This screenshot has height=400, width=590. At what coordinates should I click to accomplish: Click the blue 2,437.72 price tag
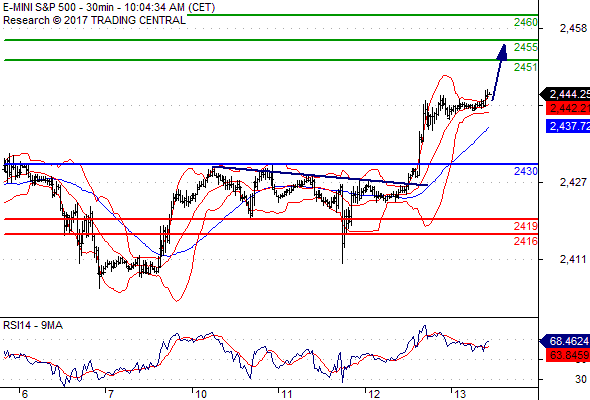pos(568,126)
